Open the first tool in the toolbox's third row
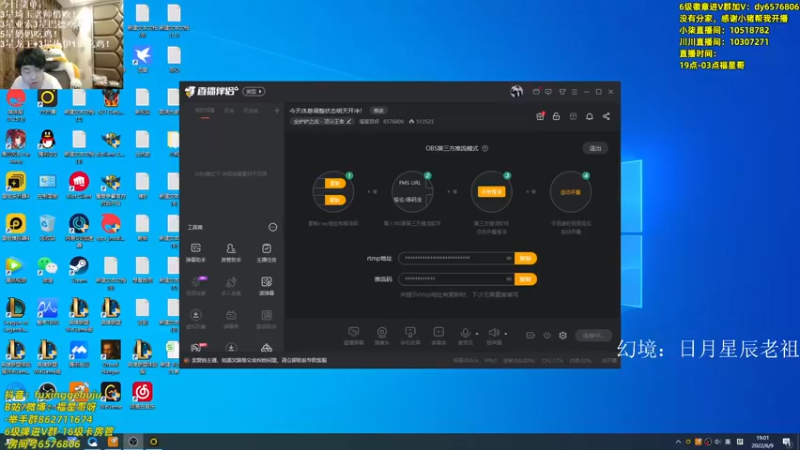The width and height of the screenshot is (800, 450). point(196,319)
